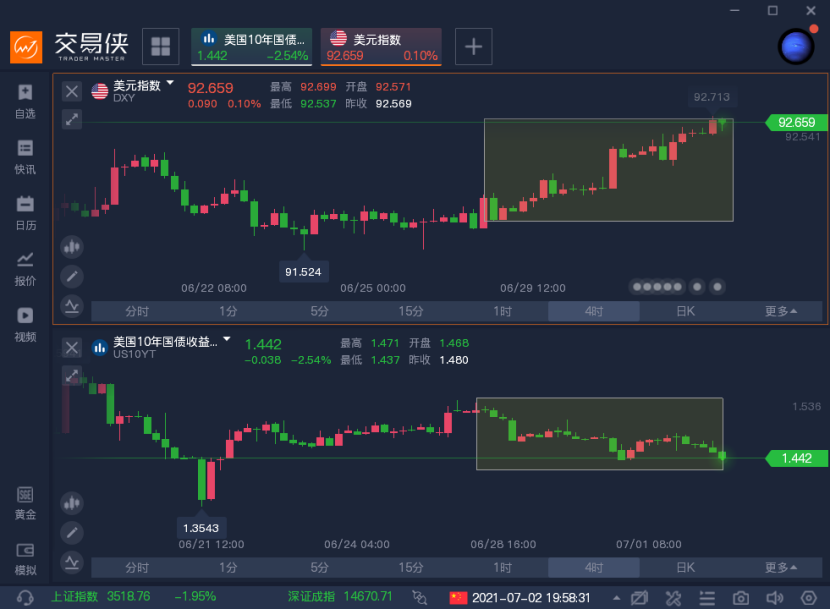
Task: Open the 黄金 gold sidebar item
Action: [x=25, y=503]
